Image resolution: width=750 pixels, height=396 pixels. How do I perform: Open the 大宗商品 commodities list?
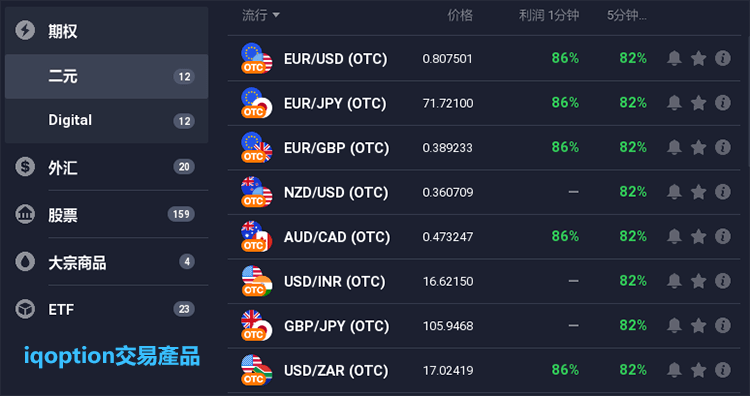point(107,262)
